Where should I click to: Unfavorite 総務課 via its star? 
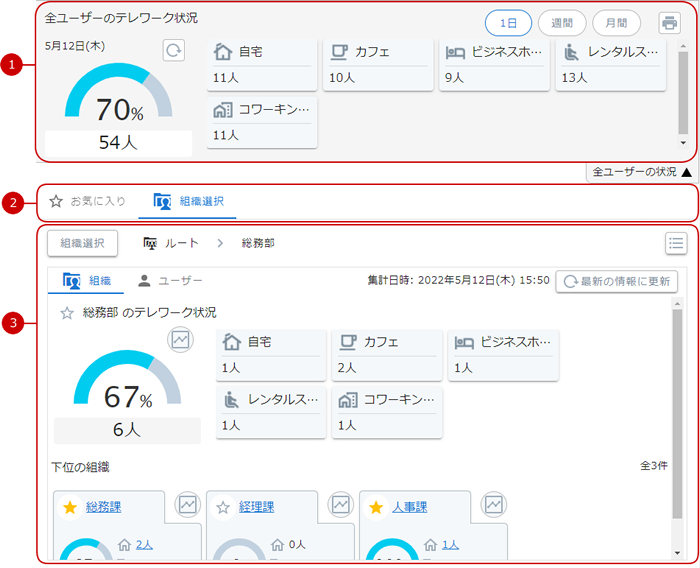point(70,507)
